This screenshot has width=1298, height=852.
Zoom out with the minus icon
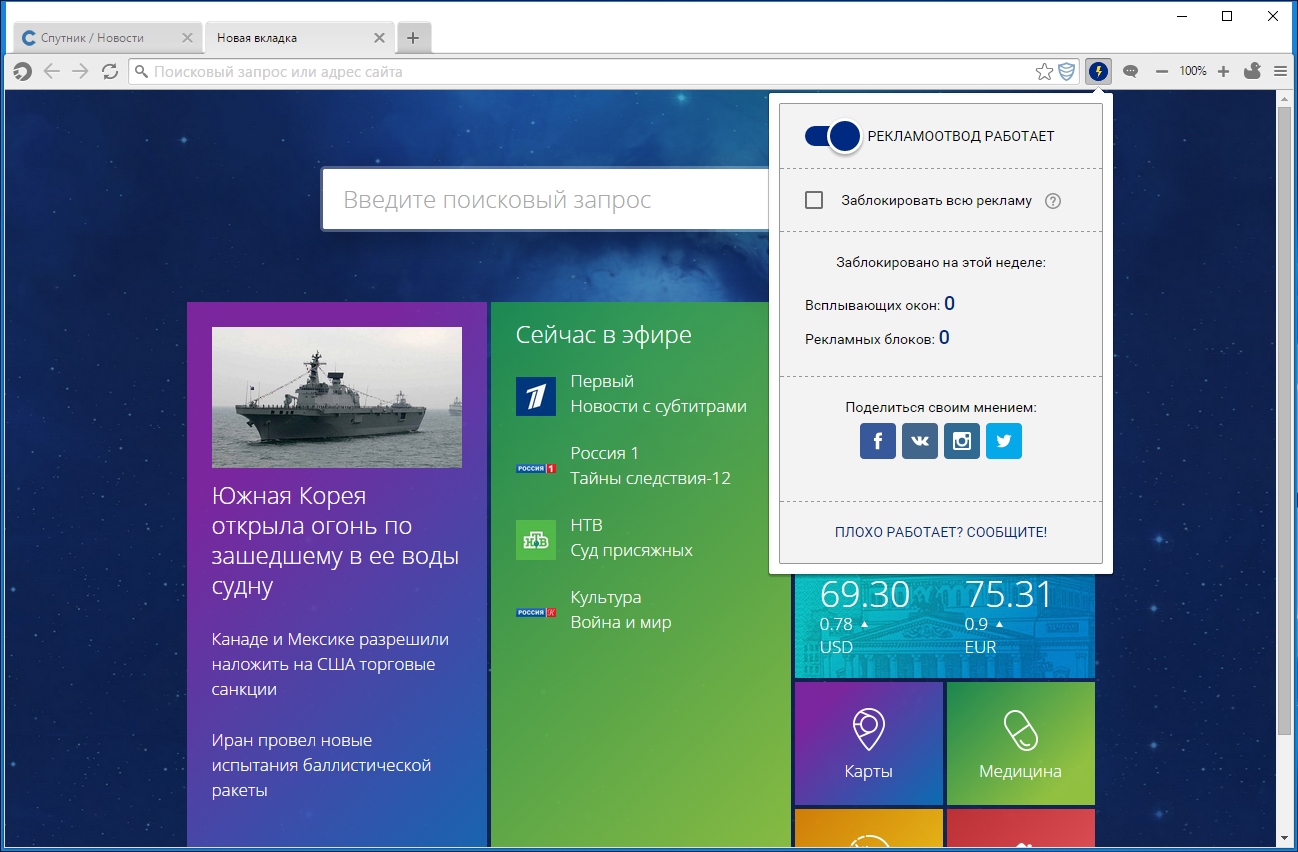pos(1162,72)
